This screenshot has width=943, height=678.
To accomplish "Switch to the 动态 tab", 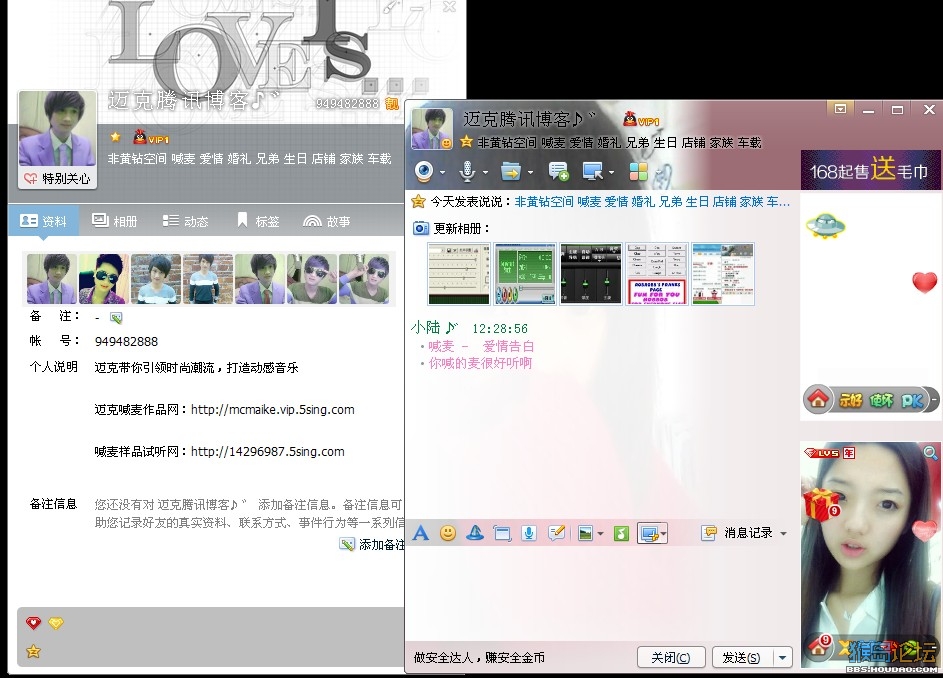I will point(185,221).
